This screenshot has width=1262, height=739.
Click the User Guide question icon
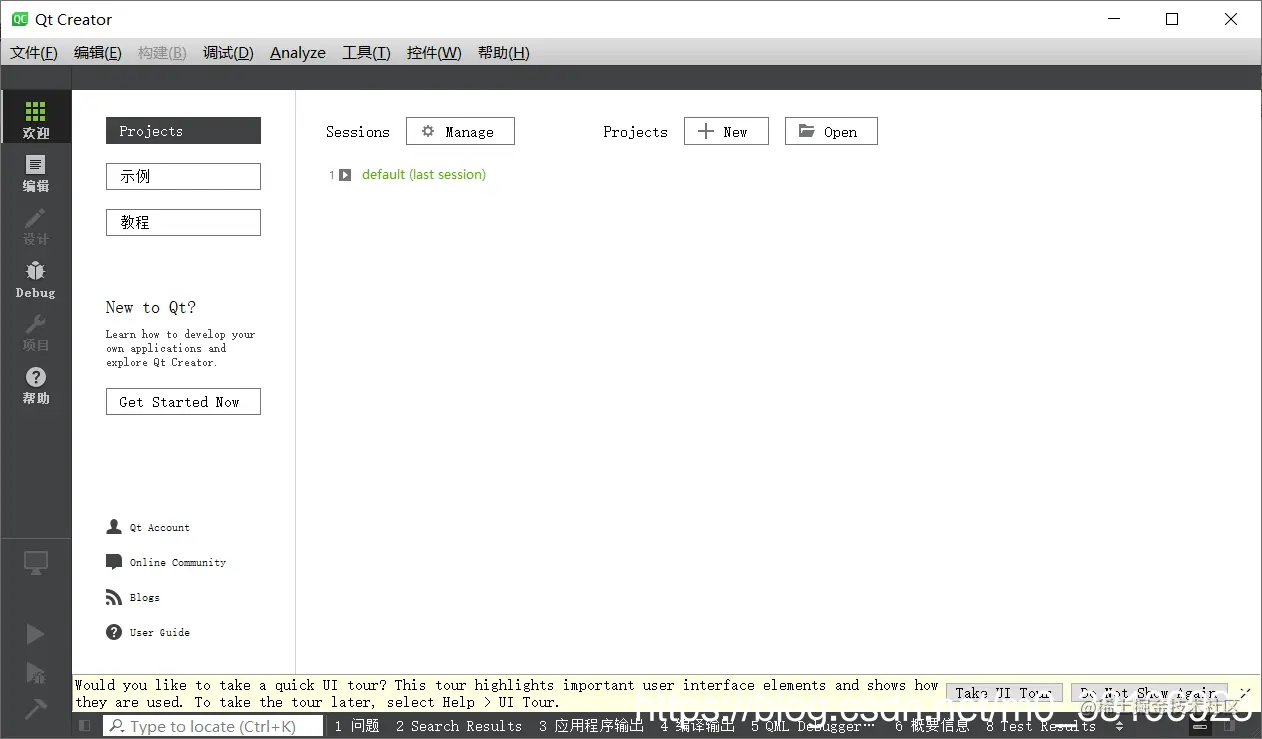pos(114,632)
